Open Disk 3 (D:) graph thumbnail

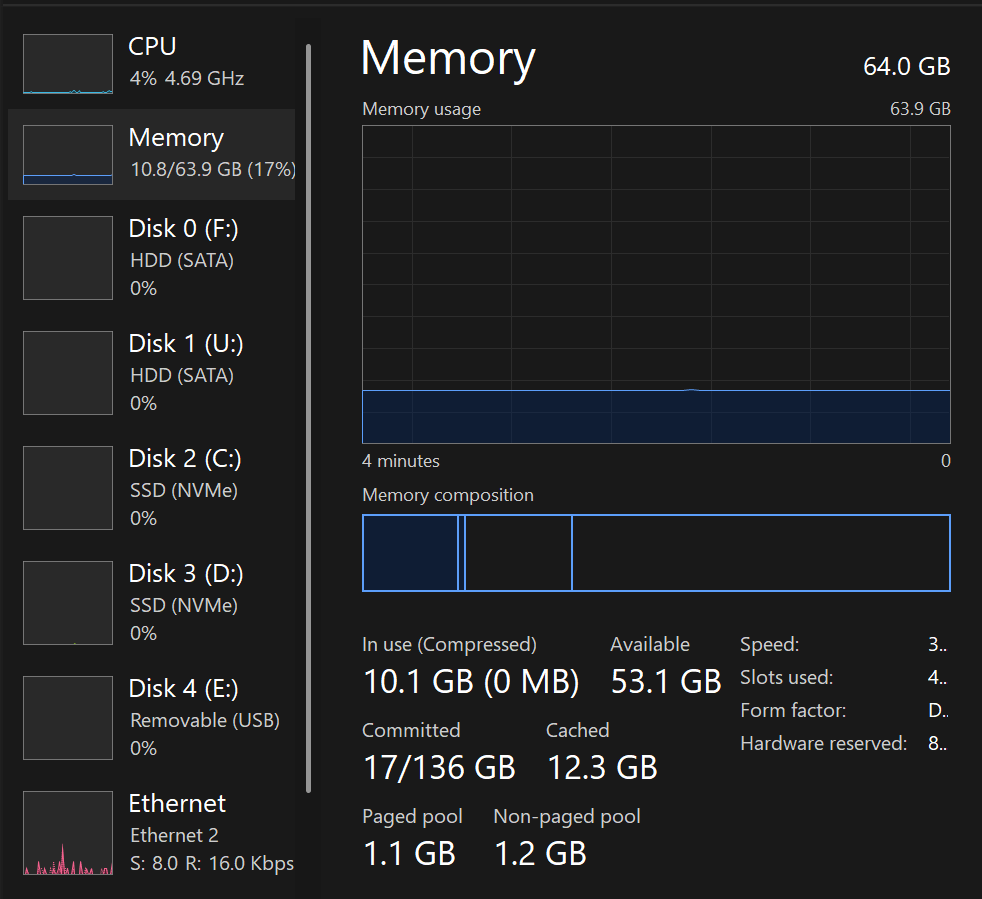[67, 603]
